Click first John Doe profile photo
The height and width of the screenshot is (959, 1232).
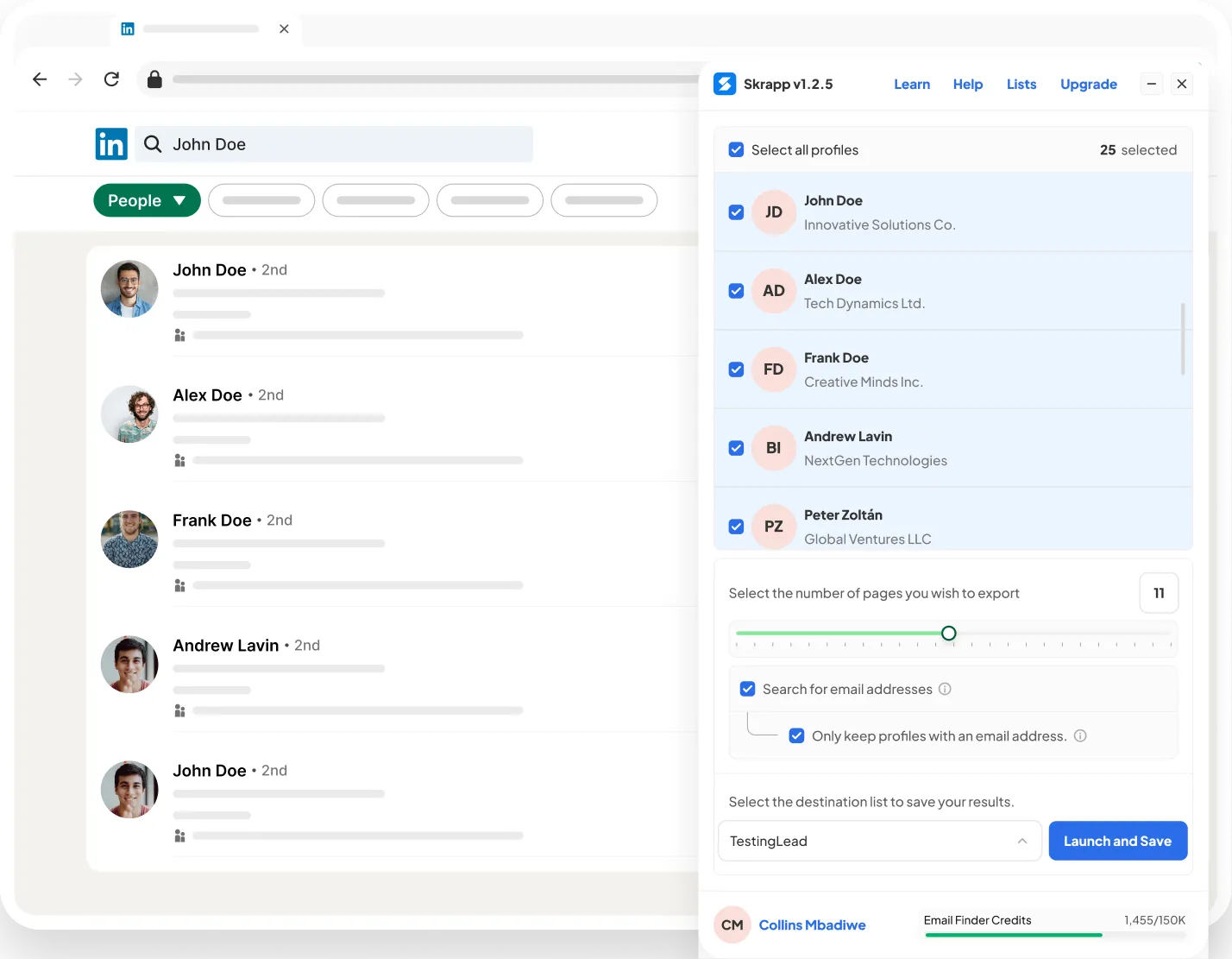[x=129, y=289]
